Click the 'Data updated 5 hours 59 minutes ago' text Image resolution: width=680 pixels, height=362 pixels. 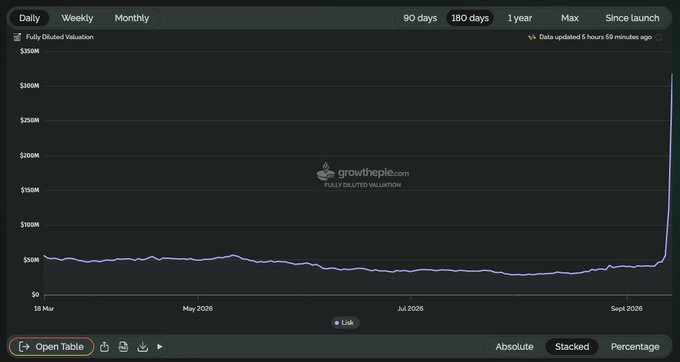[595, 37]
